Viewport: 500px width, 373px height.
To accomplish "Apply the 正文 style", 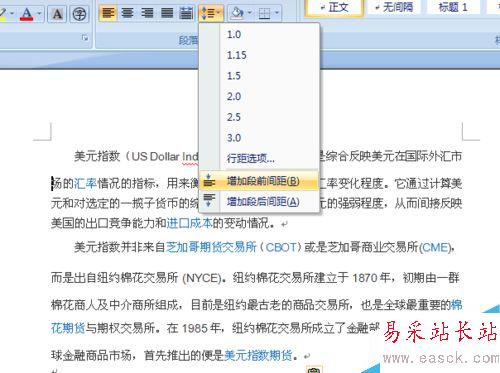I will [x=334, y=7].
